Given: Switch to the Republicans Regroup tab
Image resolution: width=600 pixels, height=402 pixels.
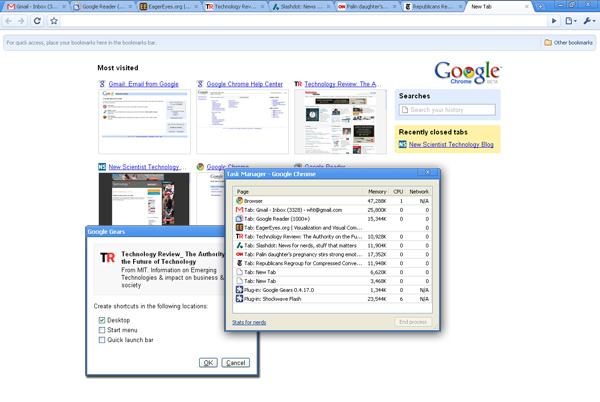Looking at the screenshot, I should point(432,7).
